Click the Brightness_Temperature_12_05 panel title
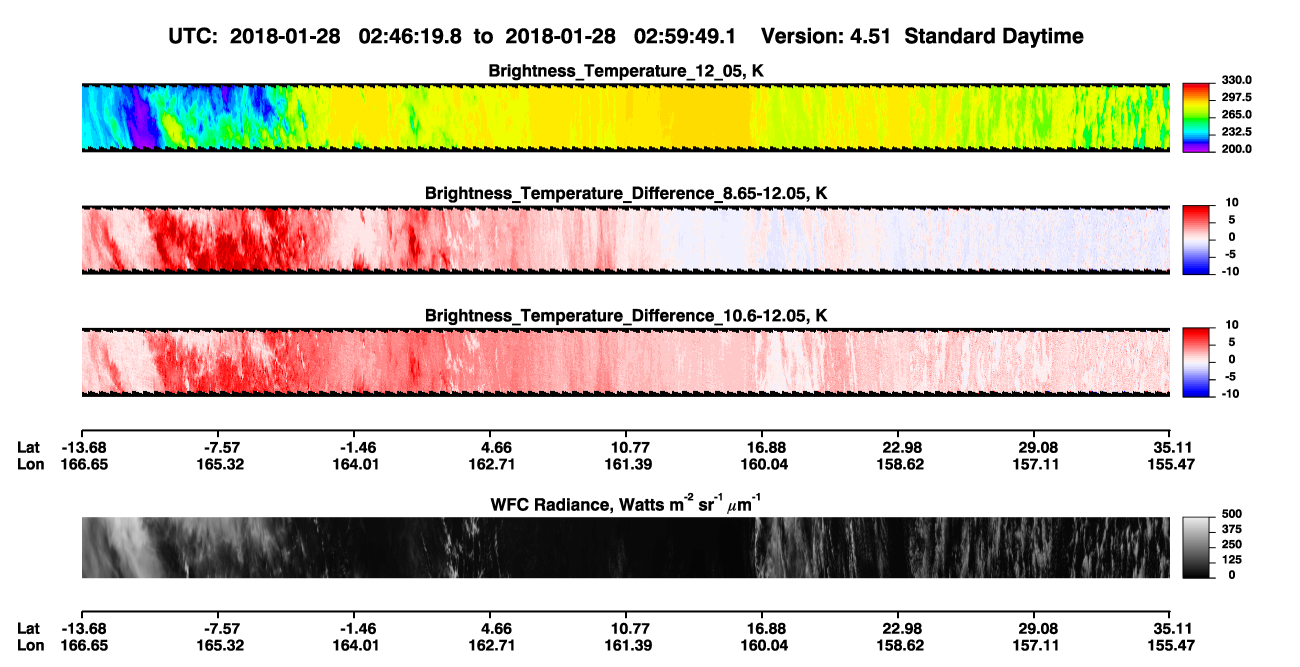 [x=626, y=72]
